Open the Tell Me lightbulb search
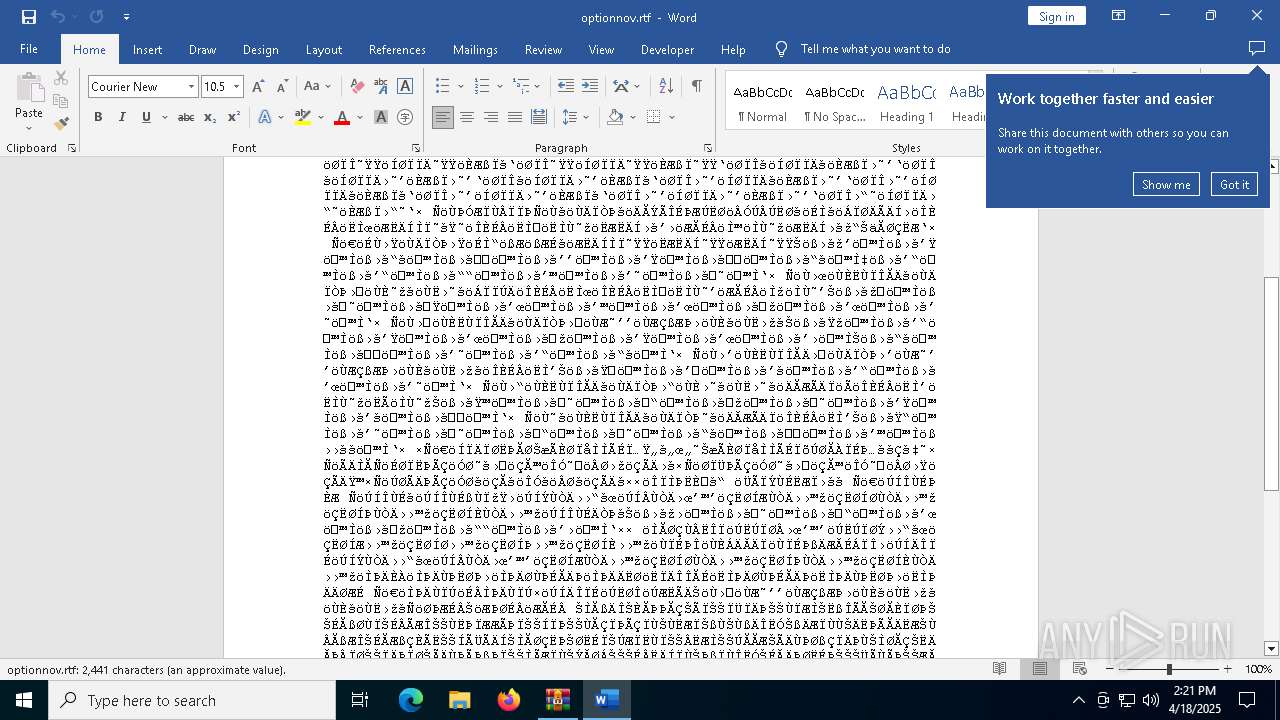This screenshot has width=1280, height=720. click(782, 49)
